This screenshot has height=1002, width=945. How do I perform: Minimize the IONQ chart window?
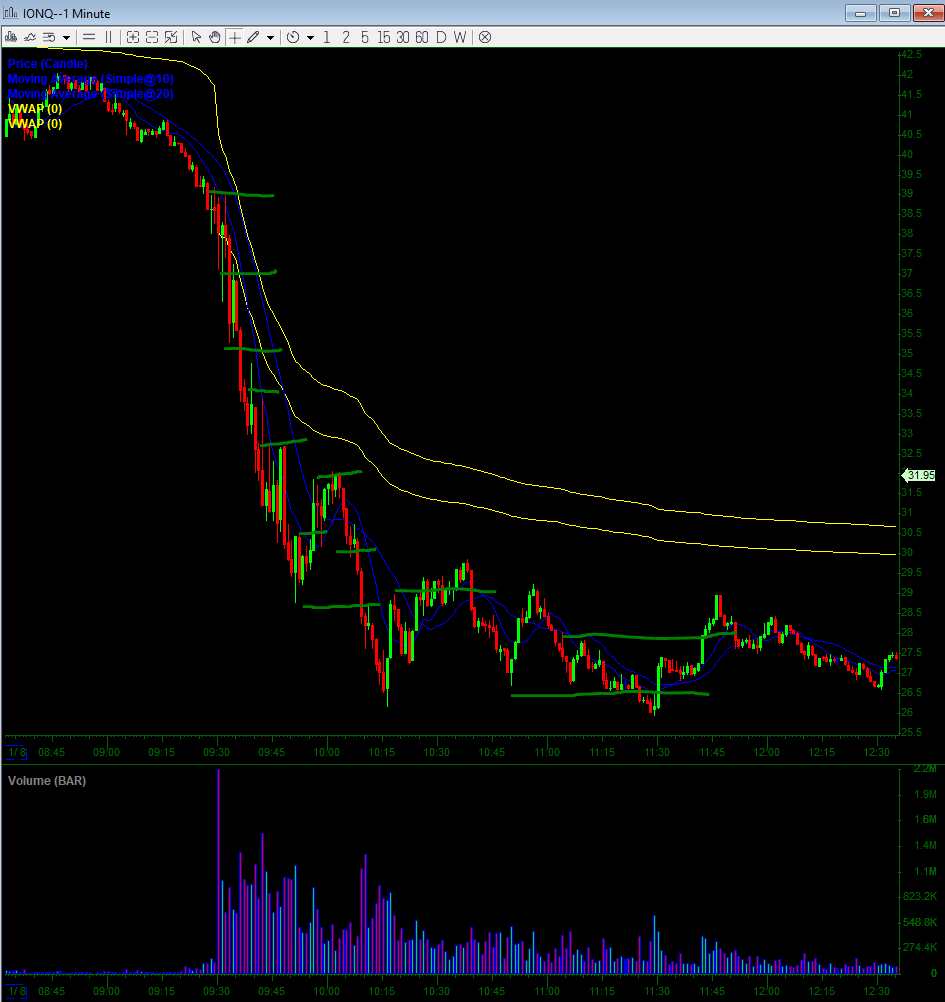tap(860, 13)
